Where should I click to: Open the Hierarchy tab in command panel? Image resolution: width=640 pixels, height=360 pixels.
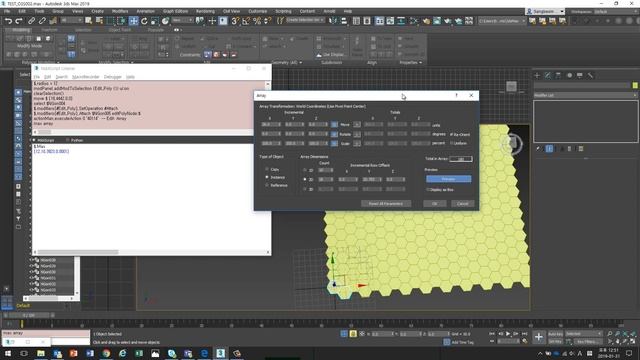click(x=558, y=76)
